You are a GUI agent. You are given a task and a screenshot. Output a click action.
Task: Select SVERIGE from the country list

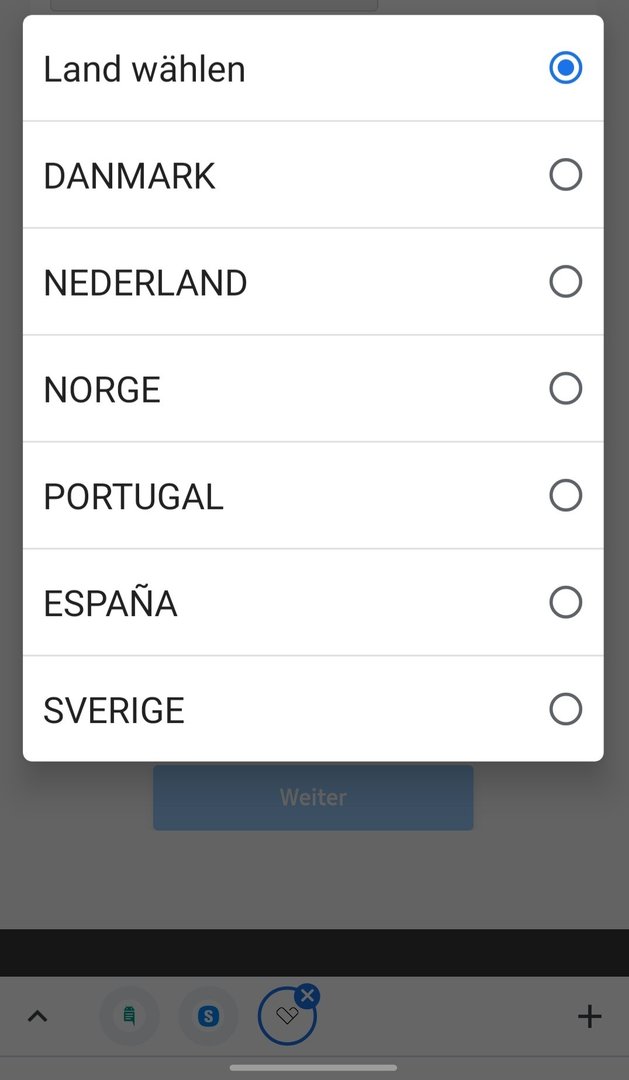[313, 709]
